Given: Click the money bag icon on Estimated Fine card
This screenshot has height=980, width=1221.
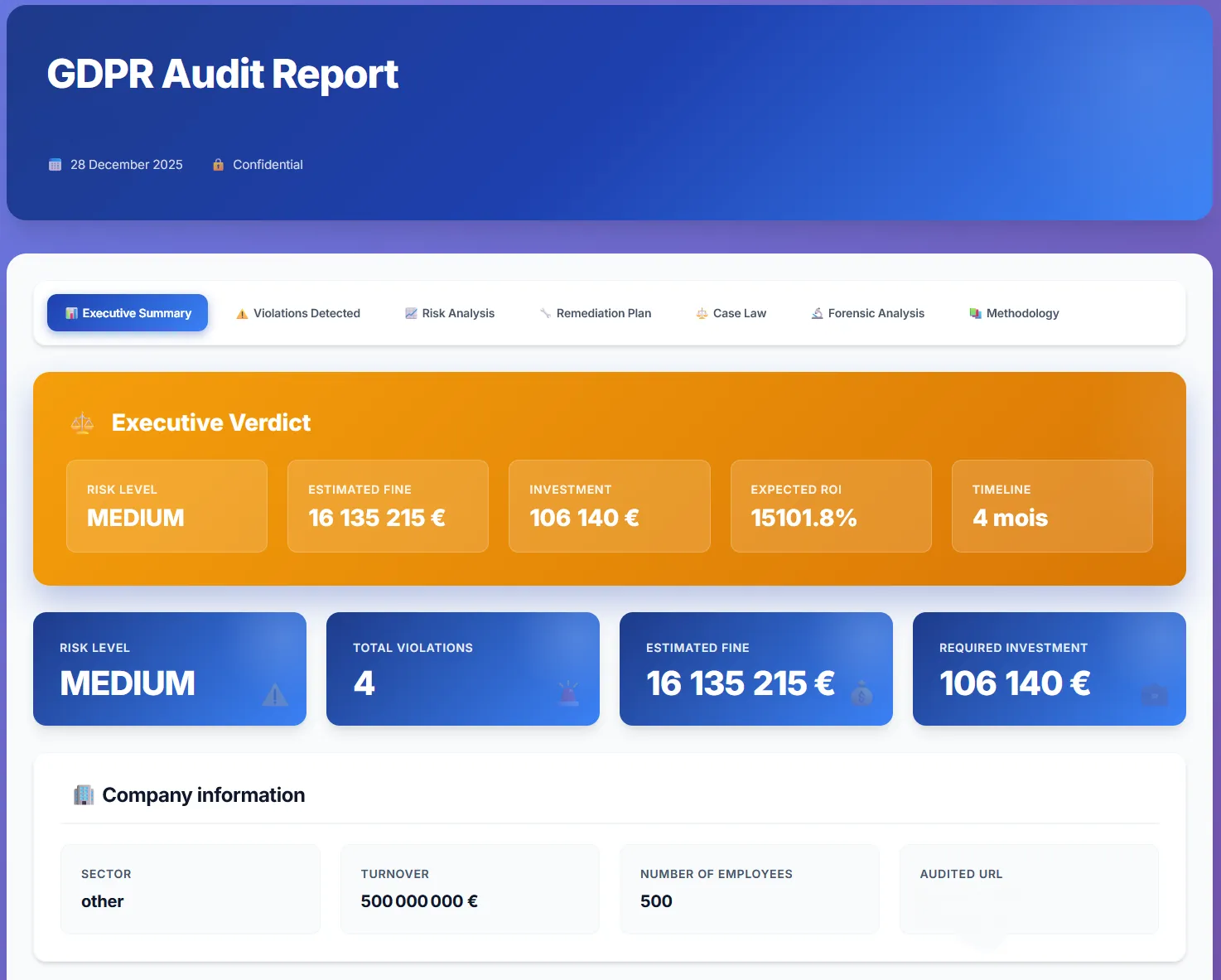Looking at the screenshot, I should 861,692.
